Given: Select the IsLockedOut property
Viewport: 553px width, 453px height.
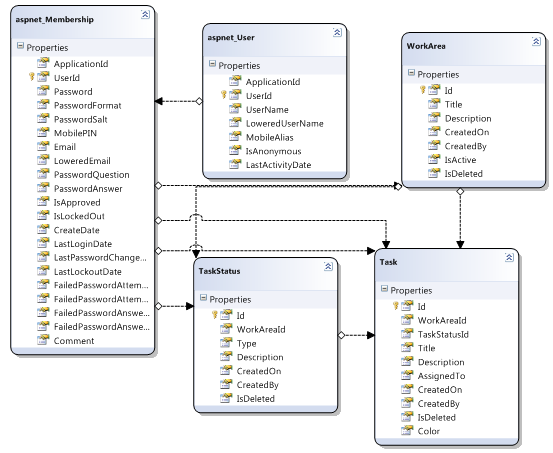Looking at the screenshot, I should click(x=79, y=216).
